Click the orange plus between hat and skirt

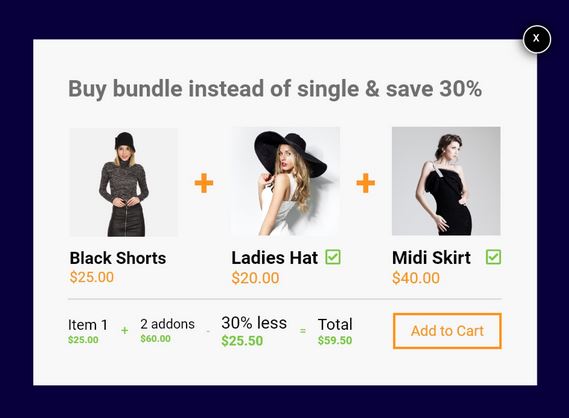365,183
